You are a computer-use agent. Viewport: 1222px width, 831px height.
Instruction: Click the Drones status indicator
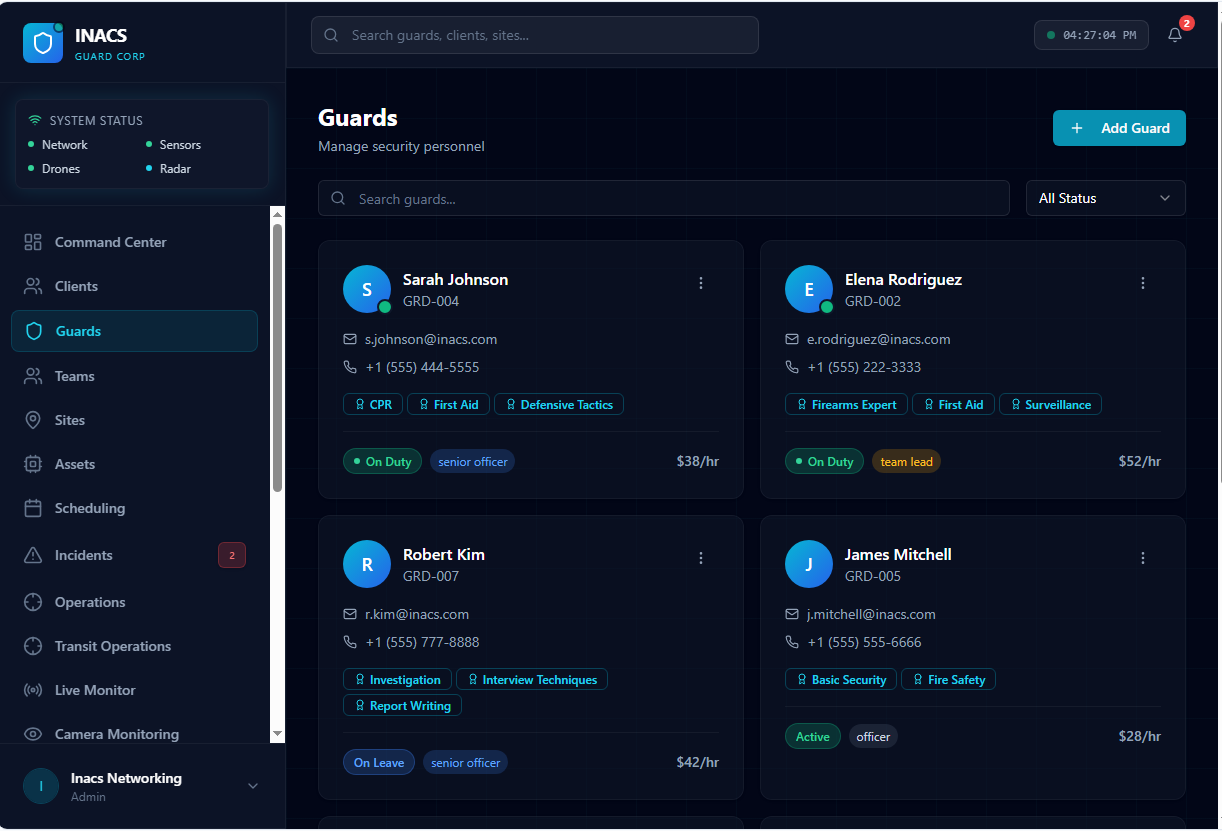coord(54,168)
